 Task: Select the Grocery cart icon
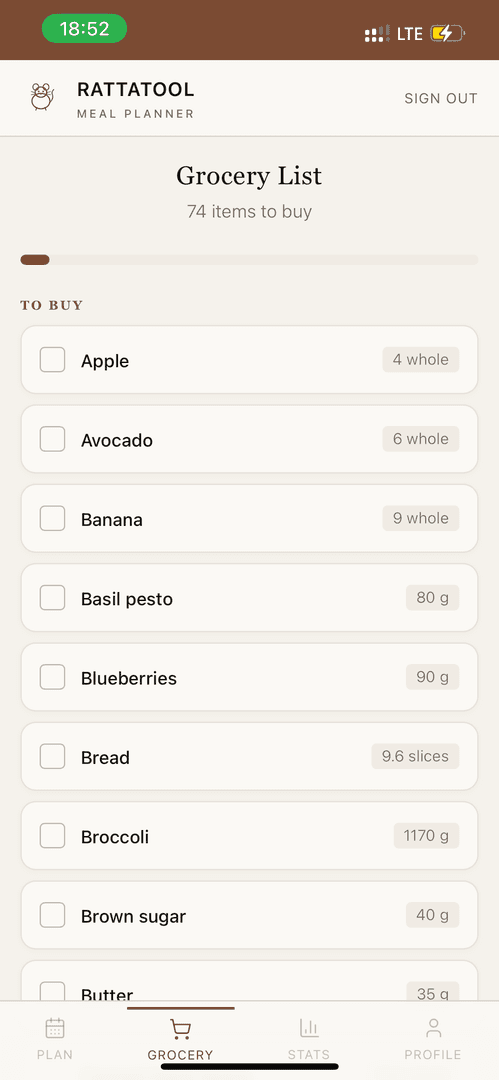[180, 1029]
